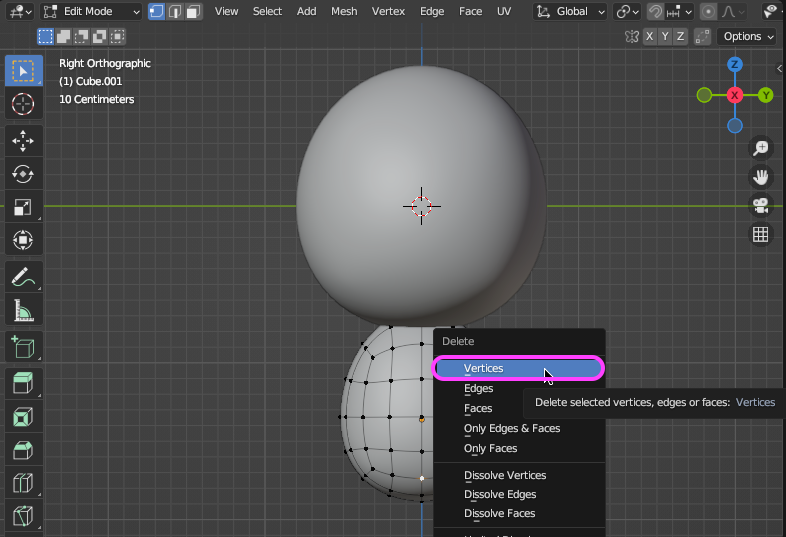Choose the Scale tool
The width and height of the screenshot is (786, 537).
pos(22,208)
